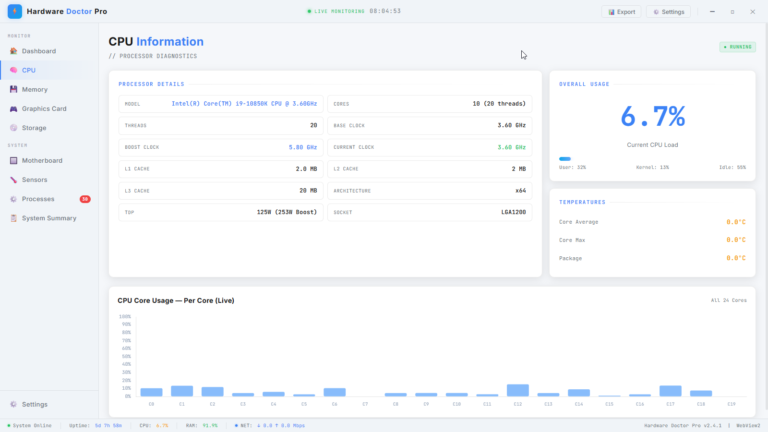Click the C6 core usage bar
Image resolution: width=768 pixels, height=432 pixels.
335,392
